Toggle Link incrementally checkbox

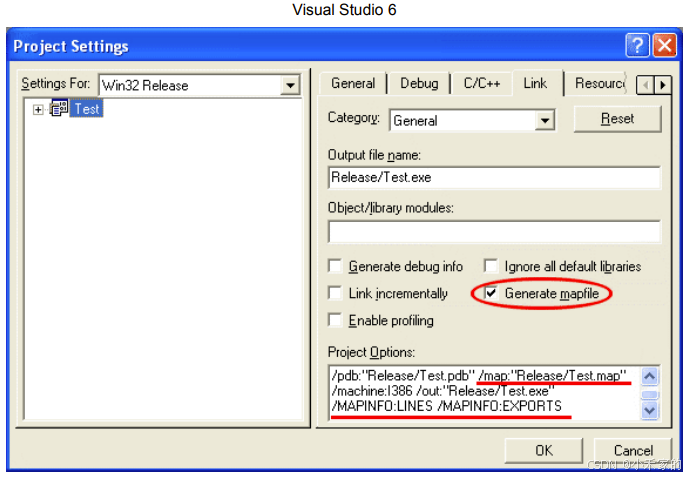[x=335, y=293]
